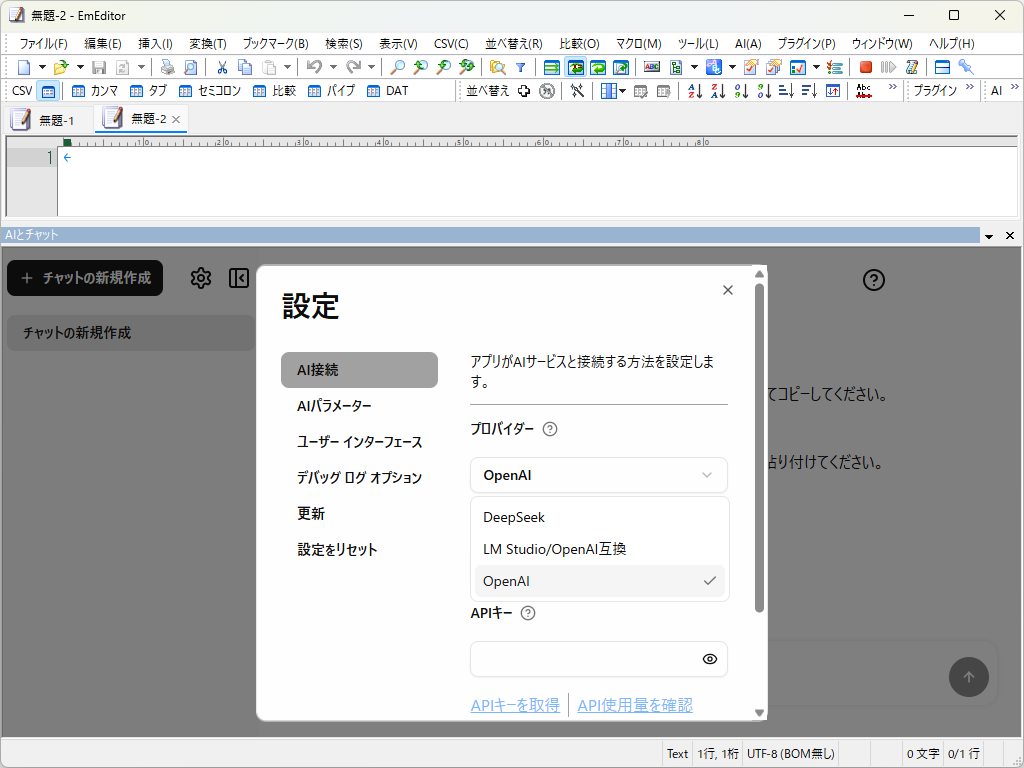Sort the document ascending with the toolbar icon

tap(695, 90)
